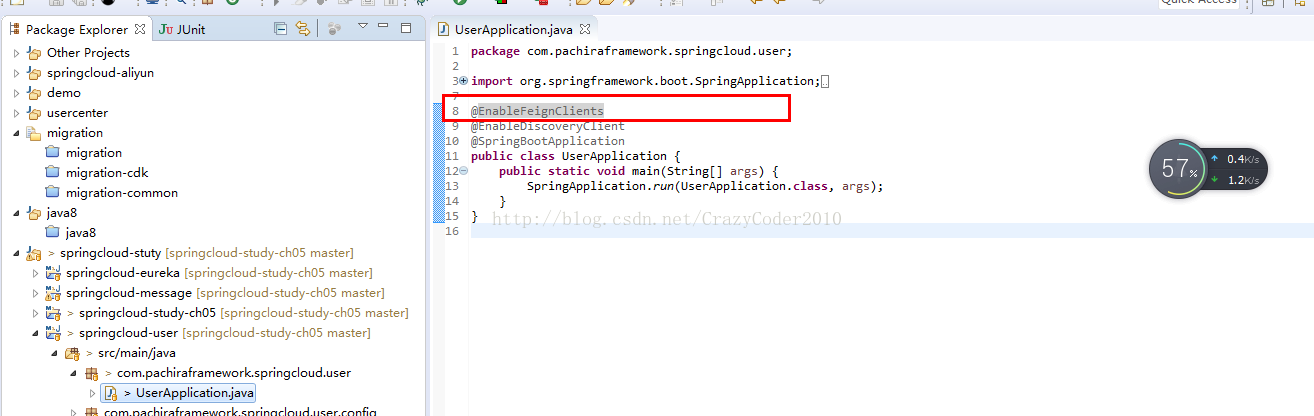Click the greyed Focus on Active Task icon

[336, 29]
